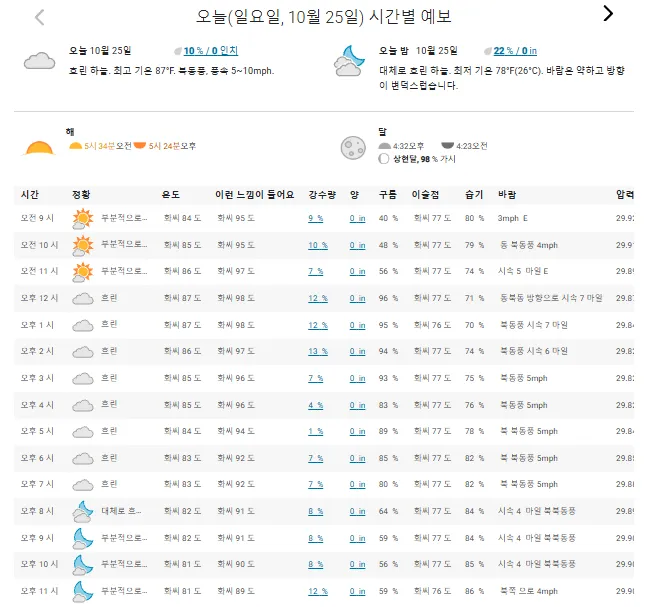661x607 pixels.
Task: Click the 오후 6시 time cell
Action: [37, 458]
